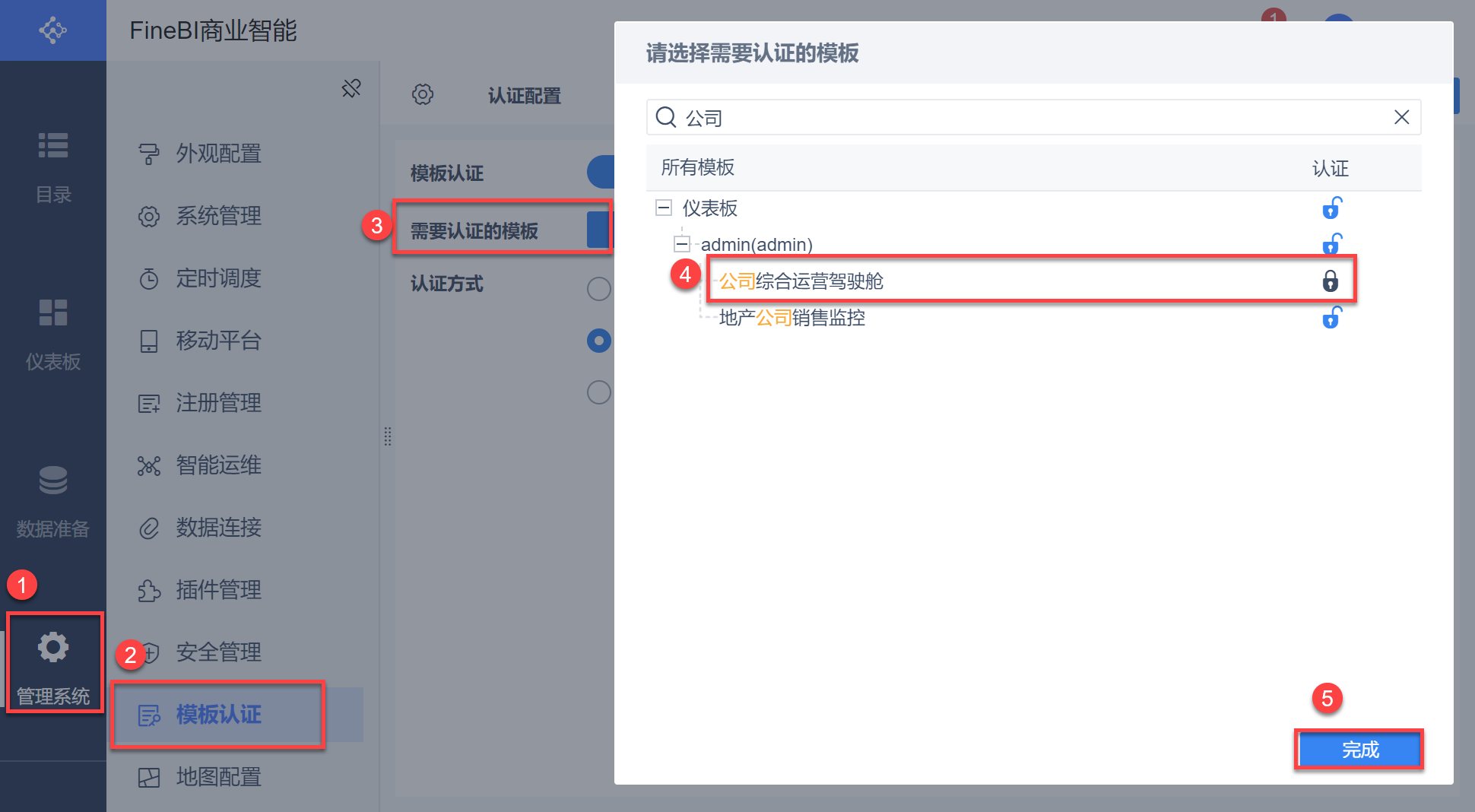
Task: Open the 仪表板 dashboard section
Action: click(x=53, y=335)
